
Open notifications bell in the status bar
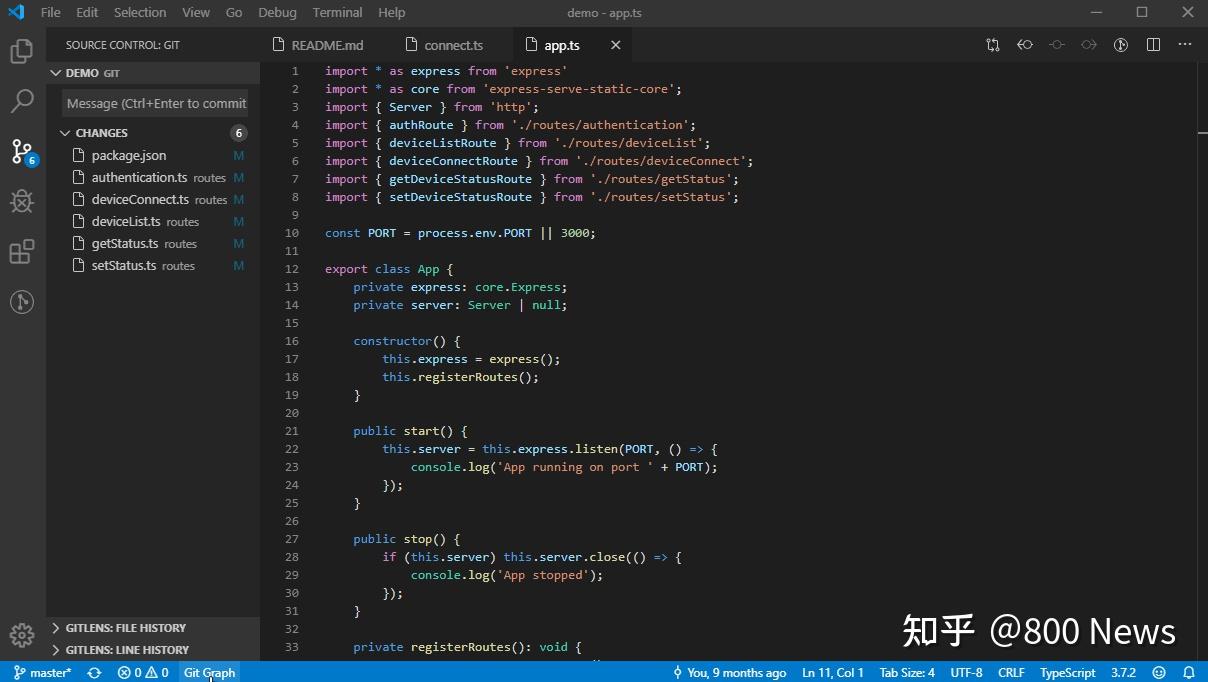(1189, 673)
